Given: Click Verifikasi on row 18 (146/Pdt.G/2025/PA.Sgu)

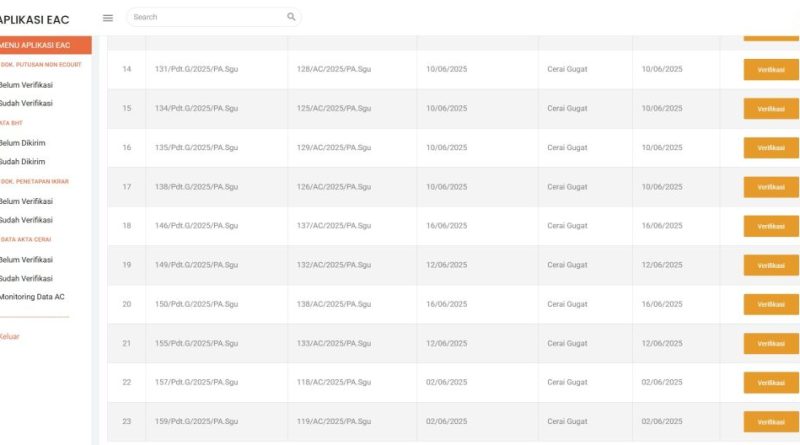Looking at the screenshot, I should pos(770,226).
